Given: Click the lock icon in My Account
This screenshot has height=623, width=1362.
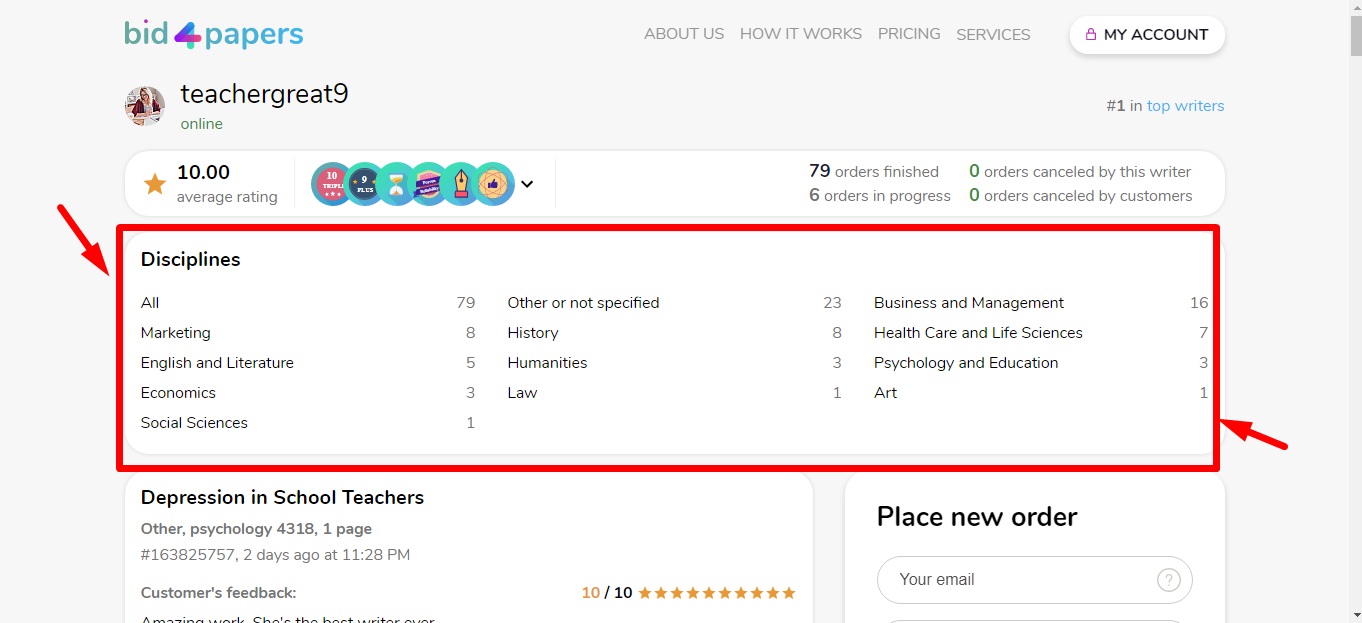Looking at the screenshot, I should [x=1091, y=34].
